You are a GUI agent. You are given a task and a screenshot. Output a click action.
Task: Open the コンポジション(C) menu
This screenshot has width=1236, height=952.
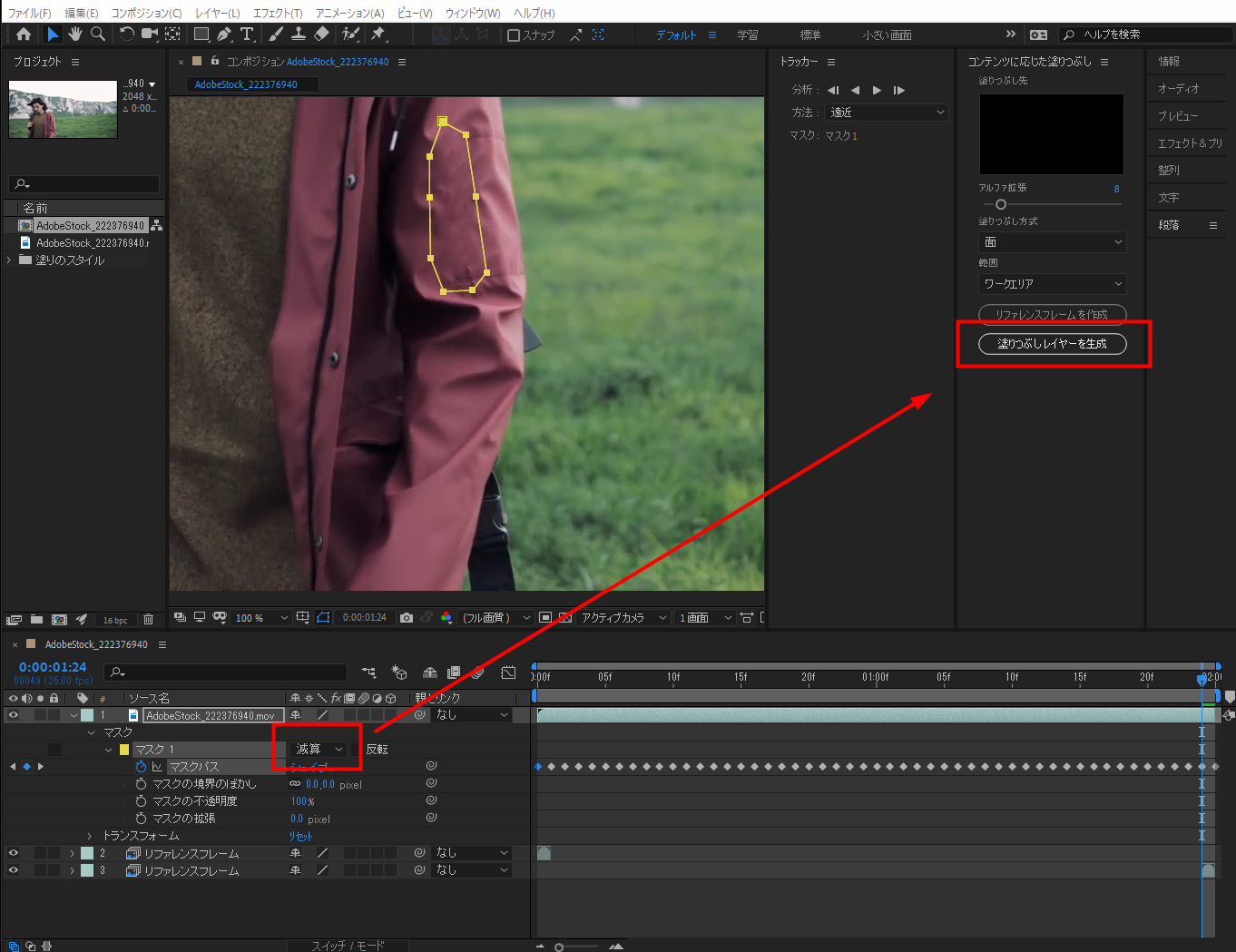coord(146,13)
